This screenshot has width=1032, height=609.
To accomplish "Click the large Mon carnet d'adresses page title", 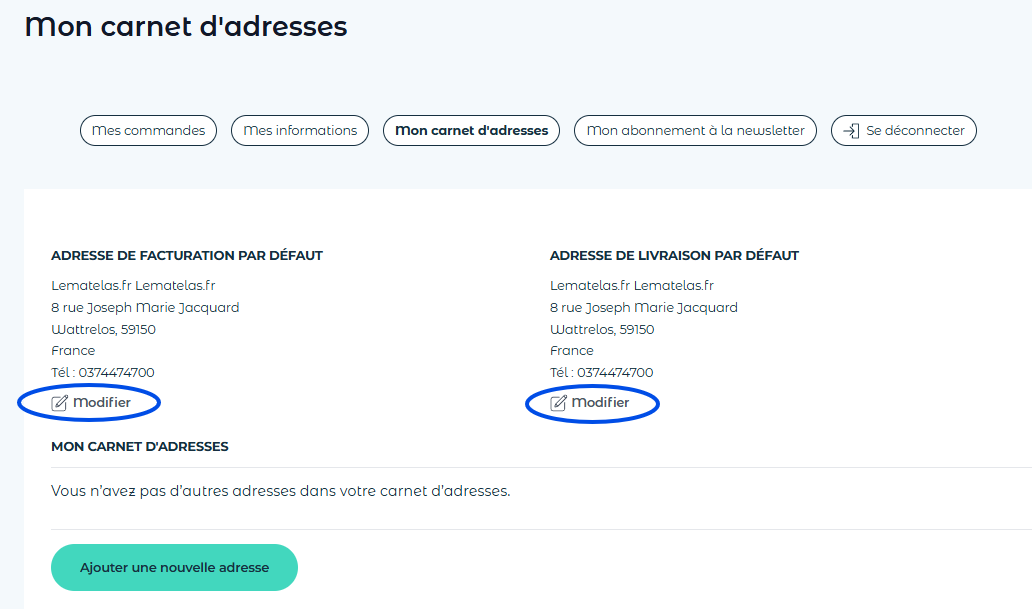I will 186,27.
